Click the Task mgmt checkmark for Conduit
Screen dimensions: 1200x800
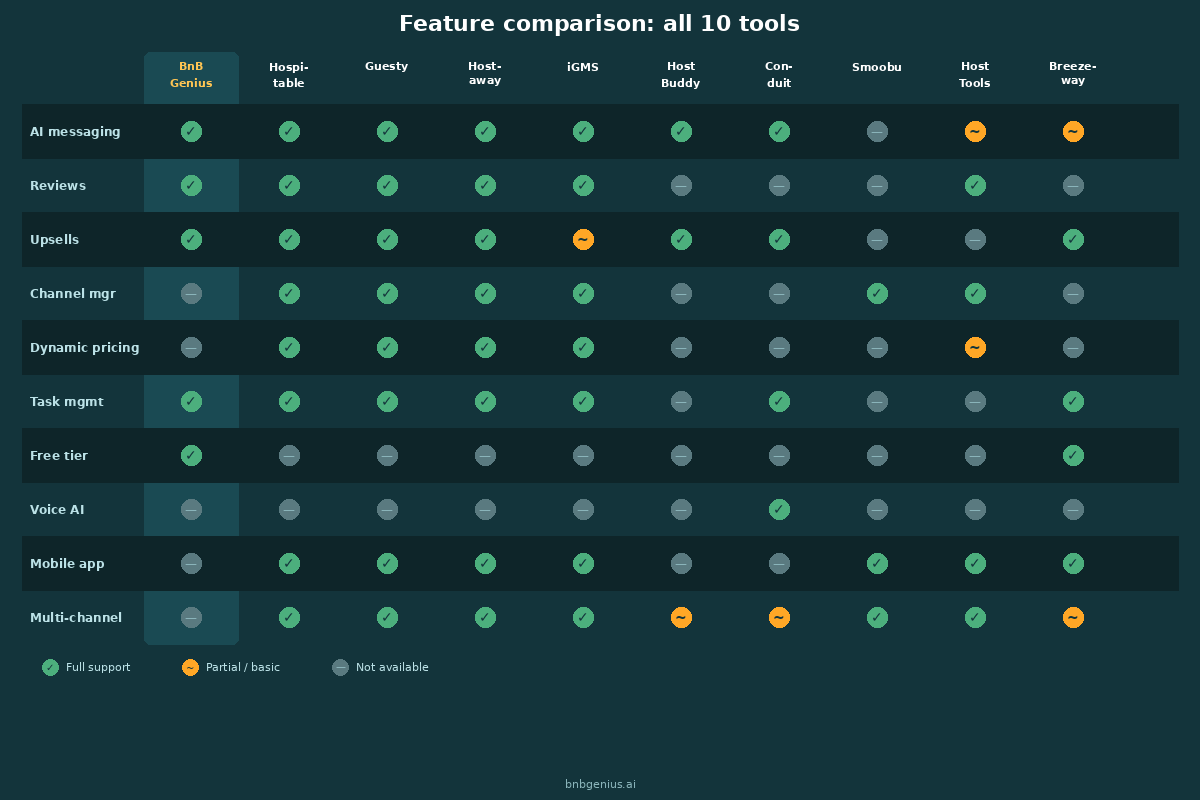tap(779, 401)
